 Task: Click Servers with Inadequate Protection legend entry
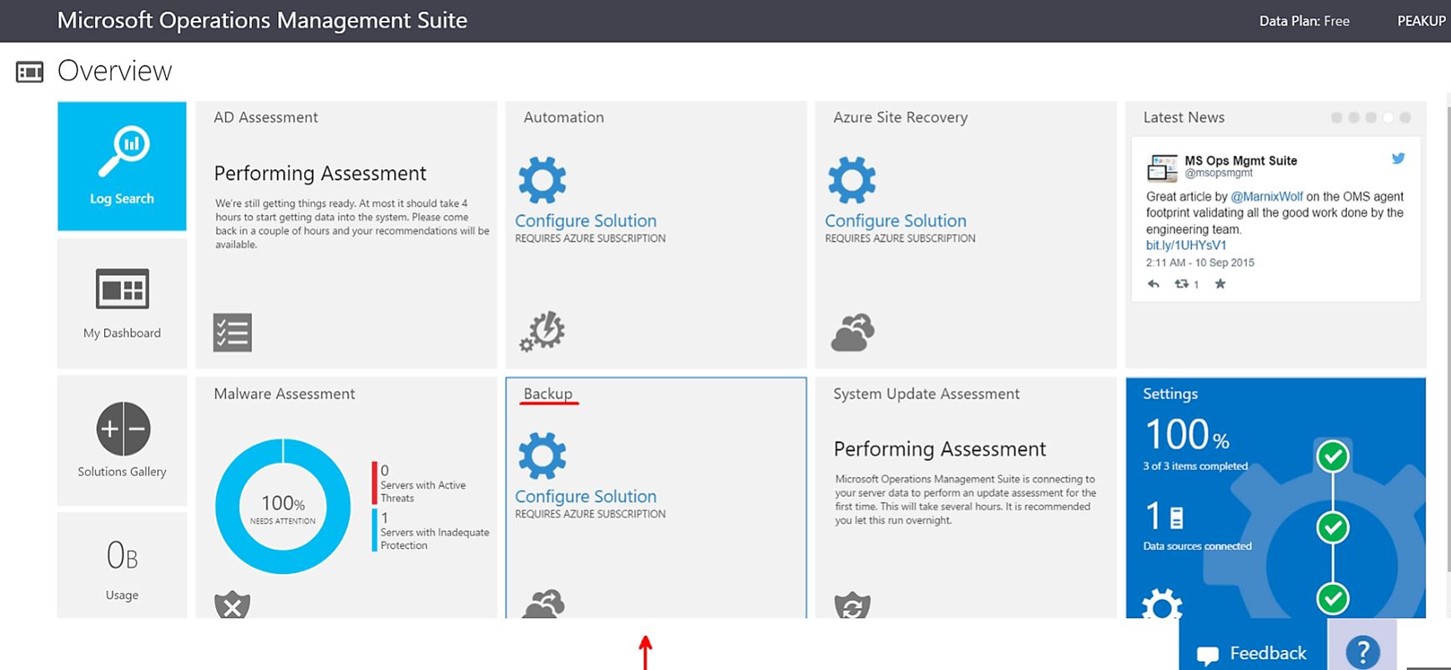[x=431, y=532]
